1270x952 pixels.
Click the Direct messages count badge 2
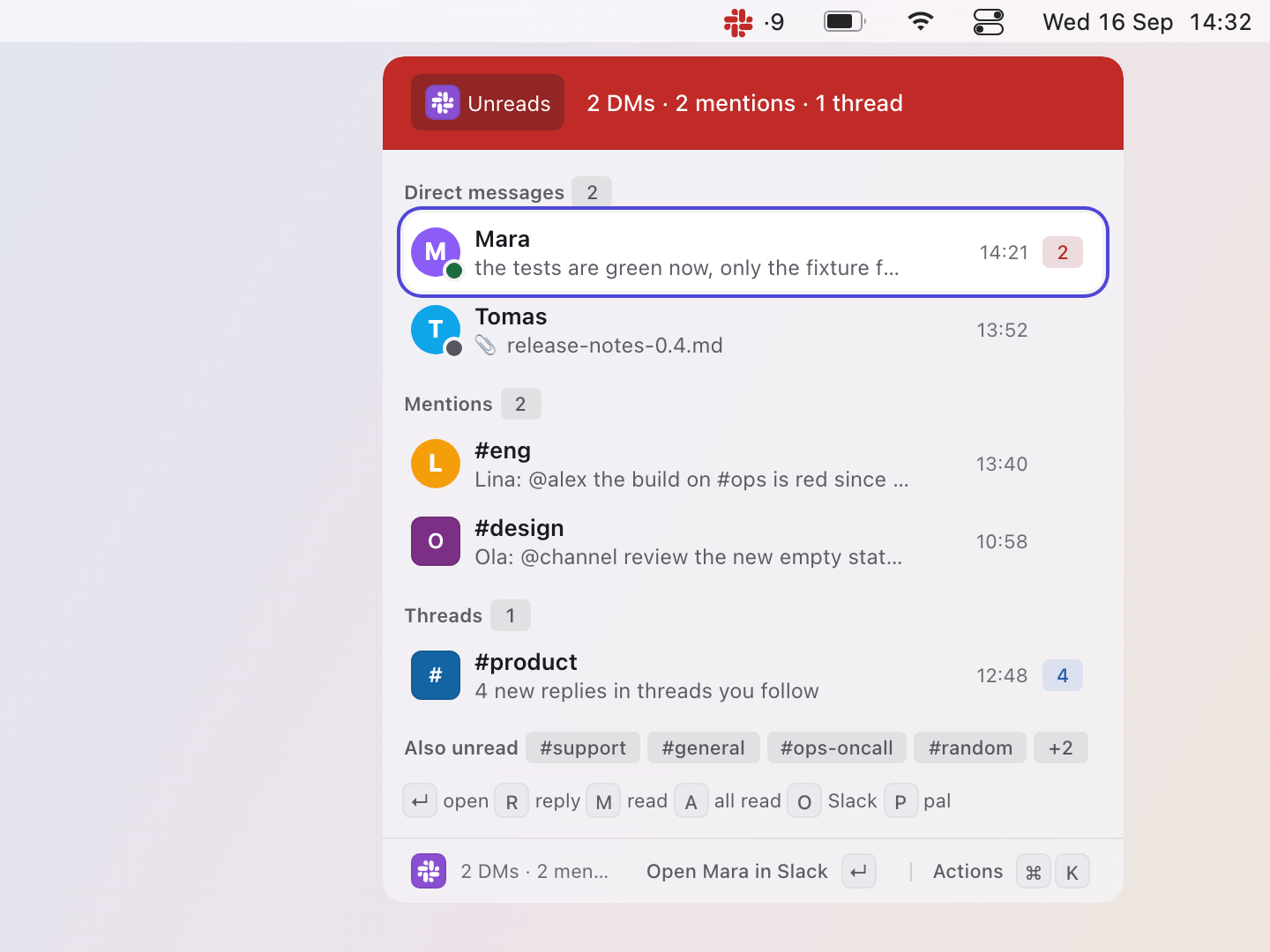592,192
